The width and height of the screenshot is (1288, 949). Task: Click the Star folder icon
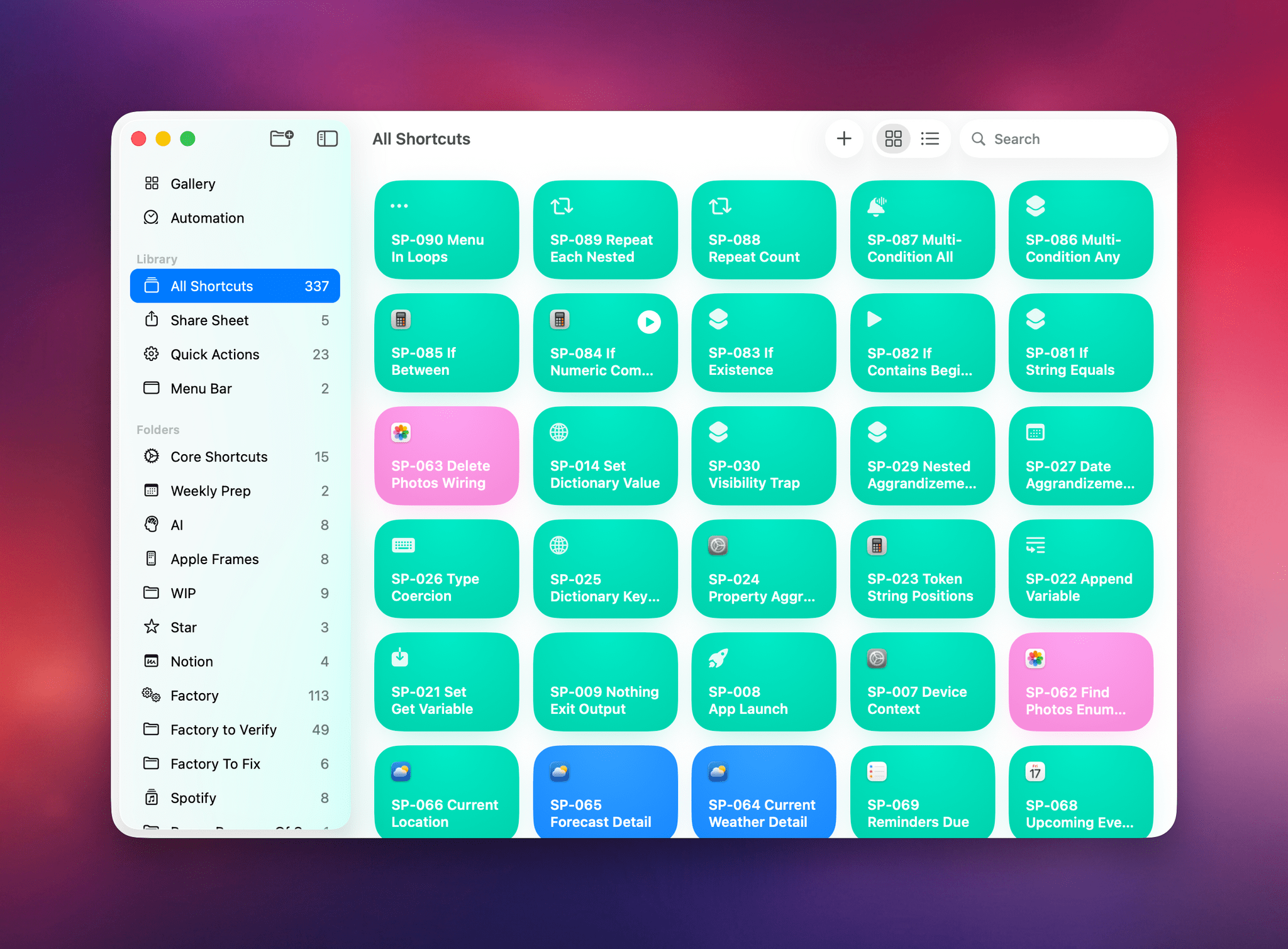(x=152, y=627)
